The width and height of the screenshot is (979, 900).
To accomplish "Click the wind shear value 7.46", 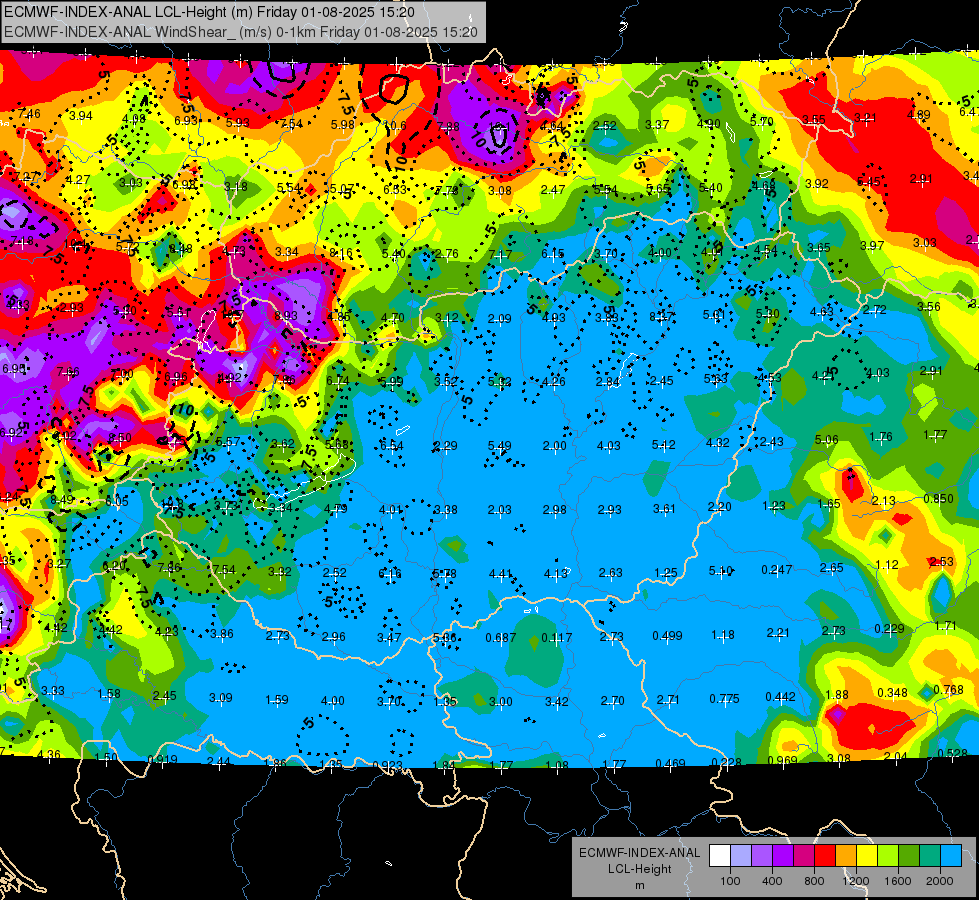I will pos(29,114).
